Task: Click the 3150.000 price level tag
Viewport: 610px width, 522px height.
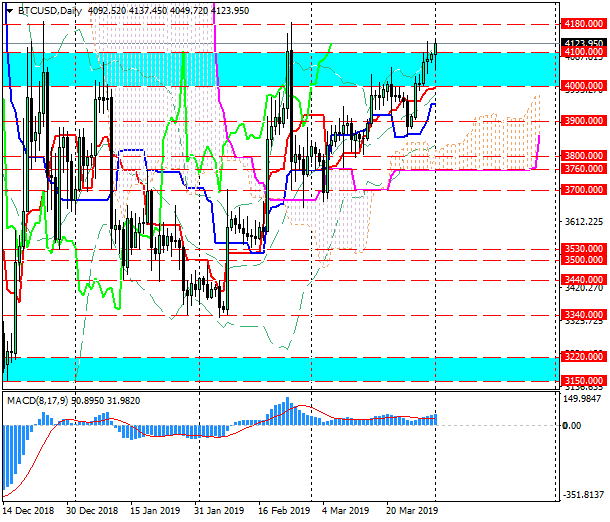Action: [x=581, y=381]
